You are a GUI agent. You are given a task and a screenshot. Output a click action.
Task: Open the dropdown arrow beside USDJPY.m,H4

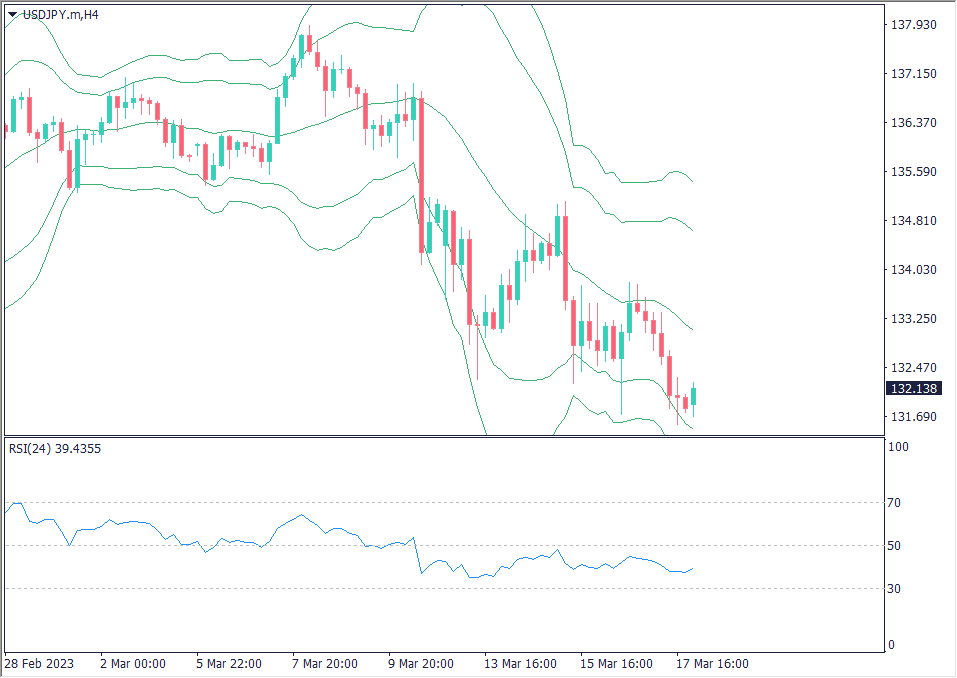(x=12, y=14)
